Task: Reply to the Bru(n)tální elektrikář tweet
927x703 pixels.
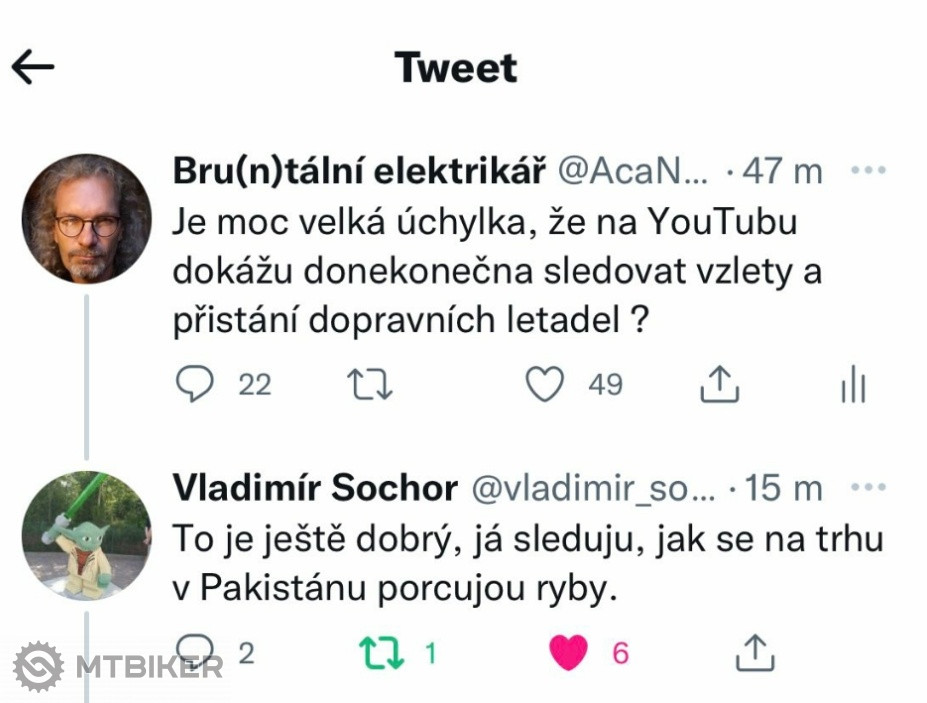Action: [x=196, y=385]
